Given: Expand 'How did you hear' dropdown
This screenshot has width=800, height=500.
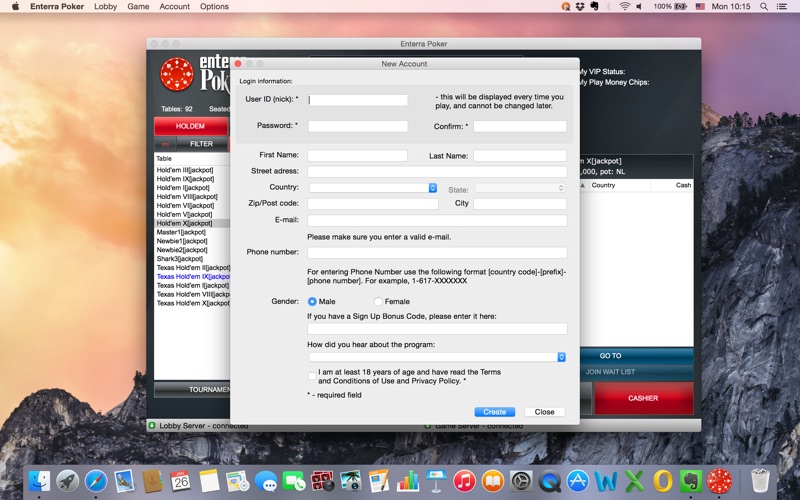Looking at the screenshot, I should pos(437,357).
